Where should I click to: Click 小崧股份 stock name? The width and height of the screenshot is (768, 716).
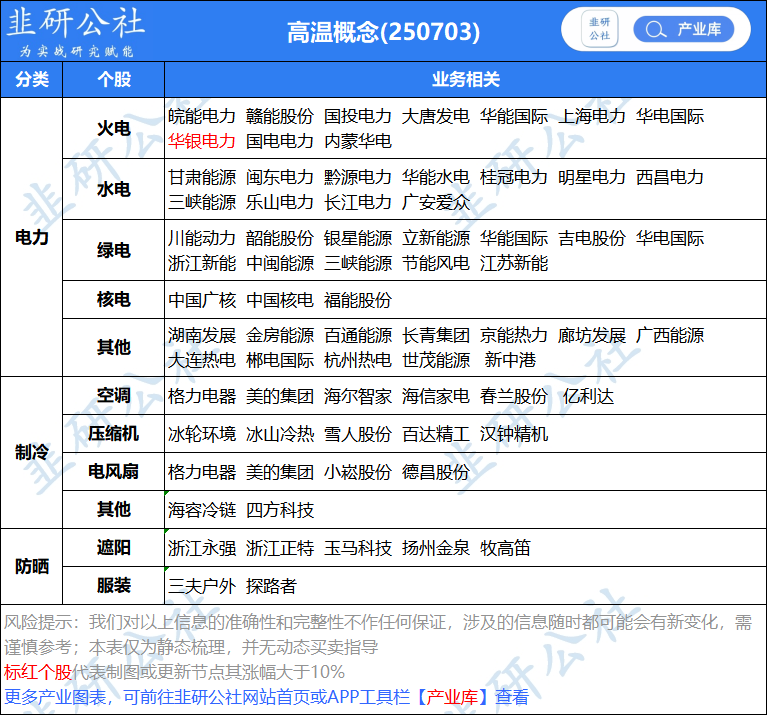pyautogui.click(x=358, y=472)
